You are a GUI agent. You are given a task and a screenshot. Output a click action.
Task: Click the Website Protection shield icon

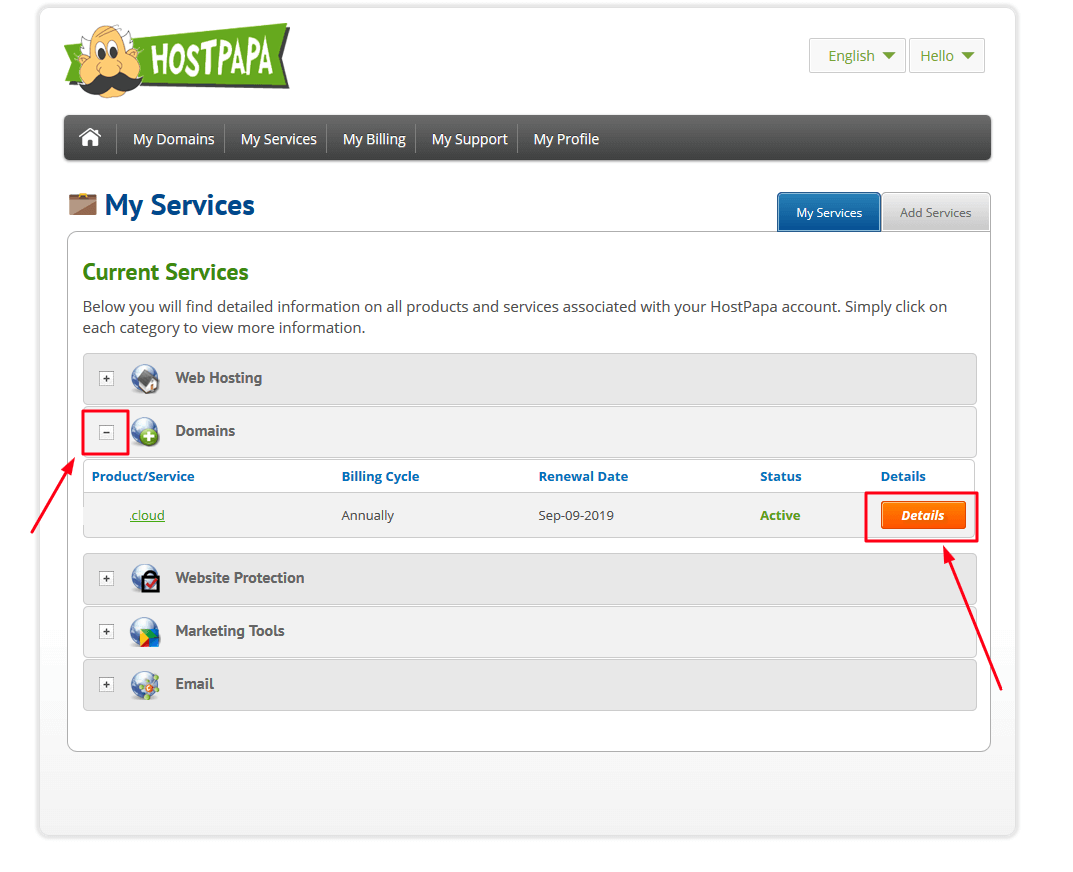pos(145,578)
